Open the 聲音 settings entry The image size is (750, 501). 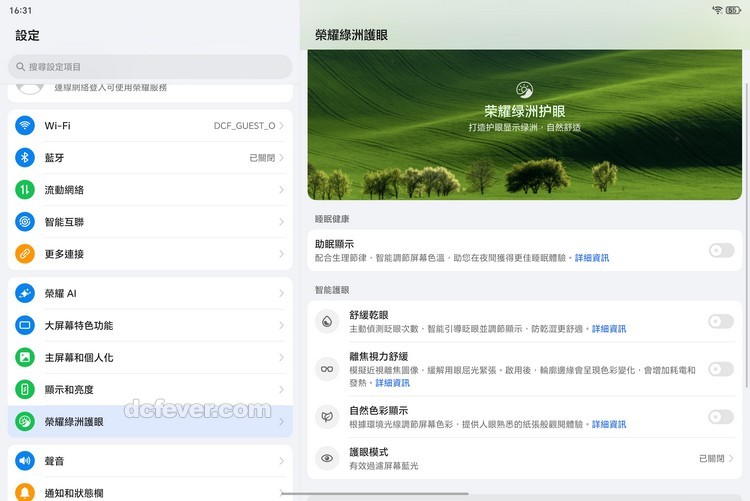[x=150, y=461]
